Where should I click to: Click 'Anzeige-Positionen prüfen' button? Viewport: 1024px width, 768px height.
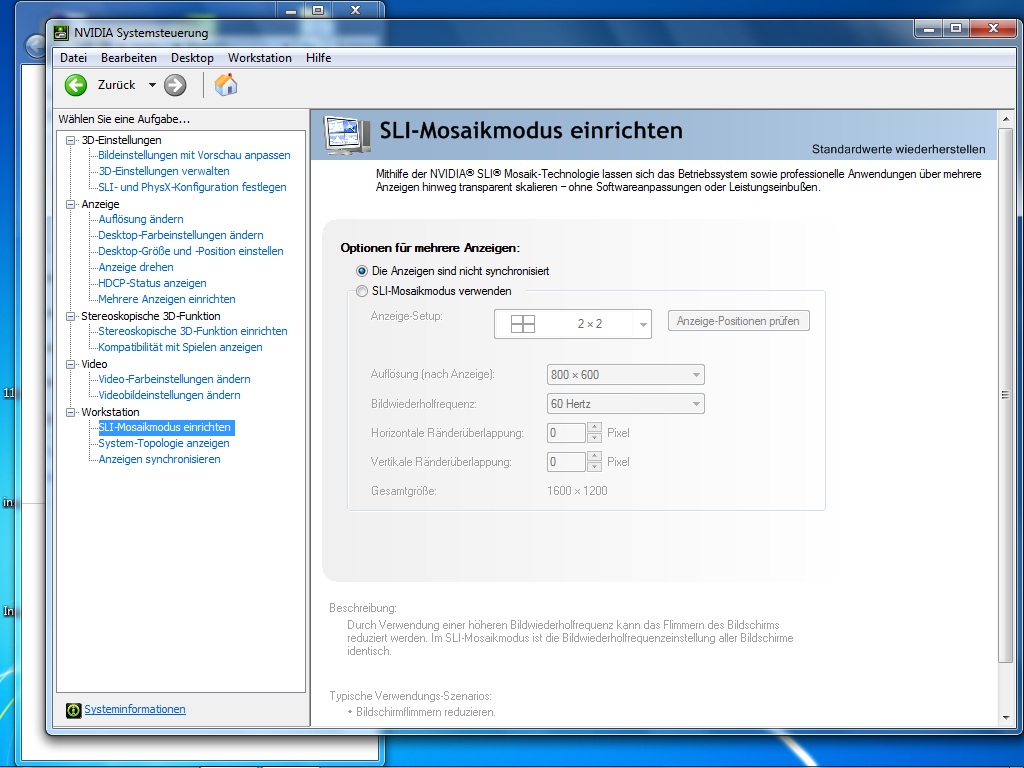pos(739,321)
